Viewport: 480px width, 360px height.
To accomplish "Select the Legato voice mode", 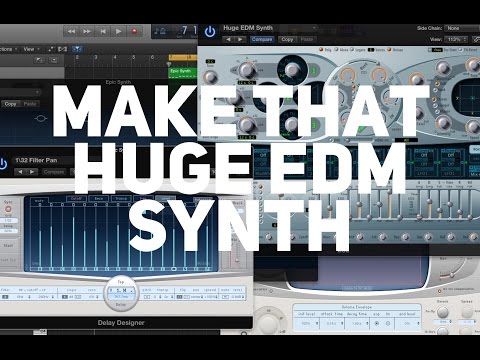I will point(352,50).
